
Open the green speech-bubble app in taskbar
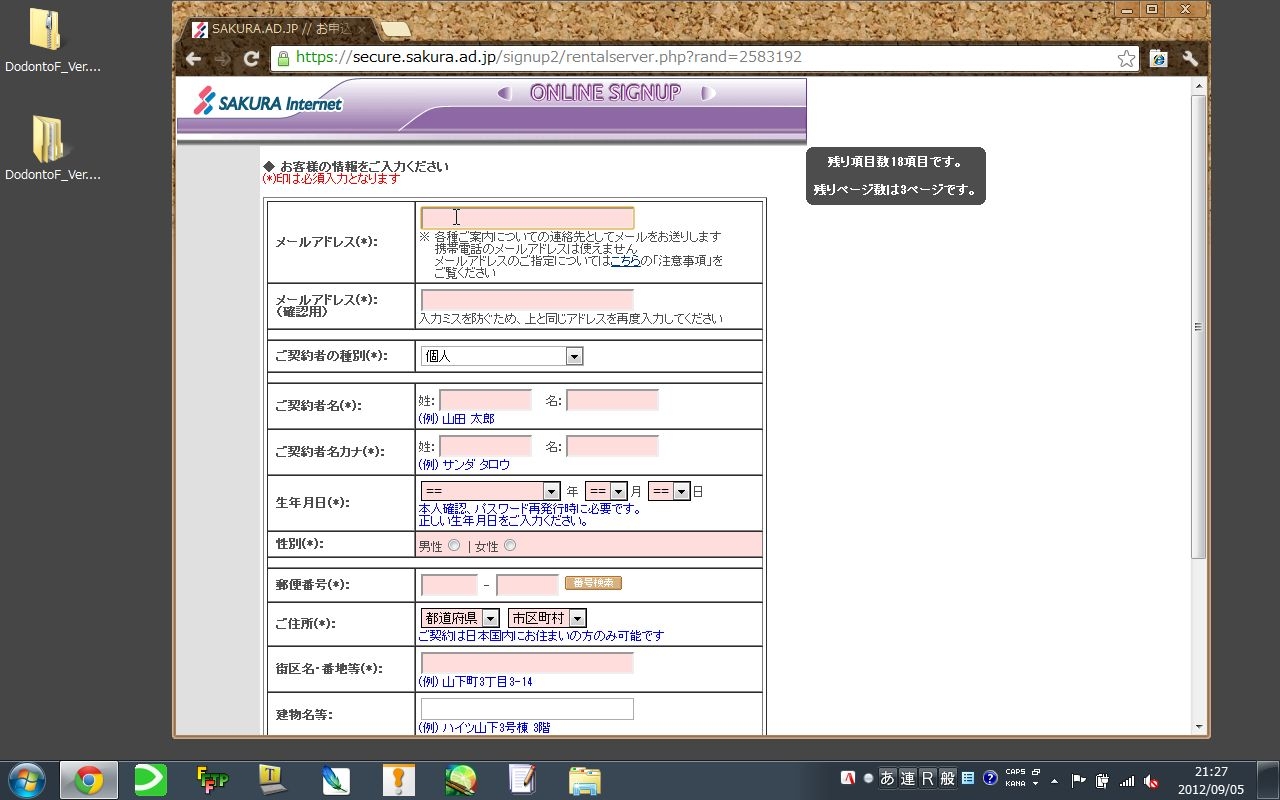pos(150,780)
